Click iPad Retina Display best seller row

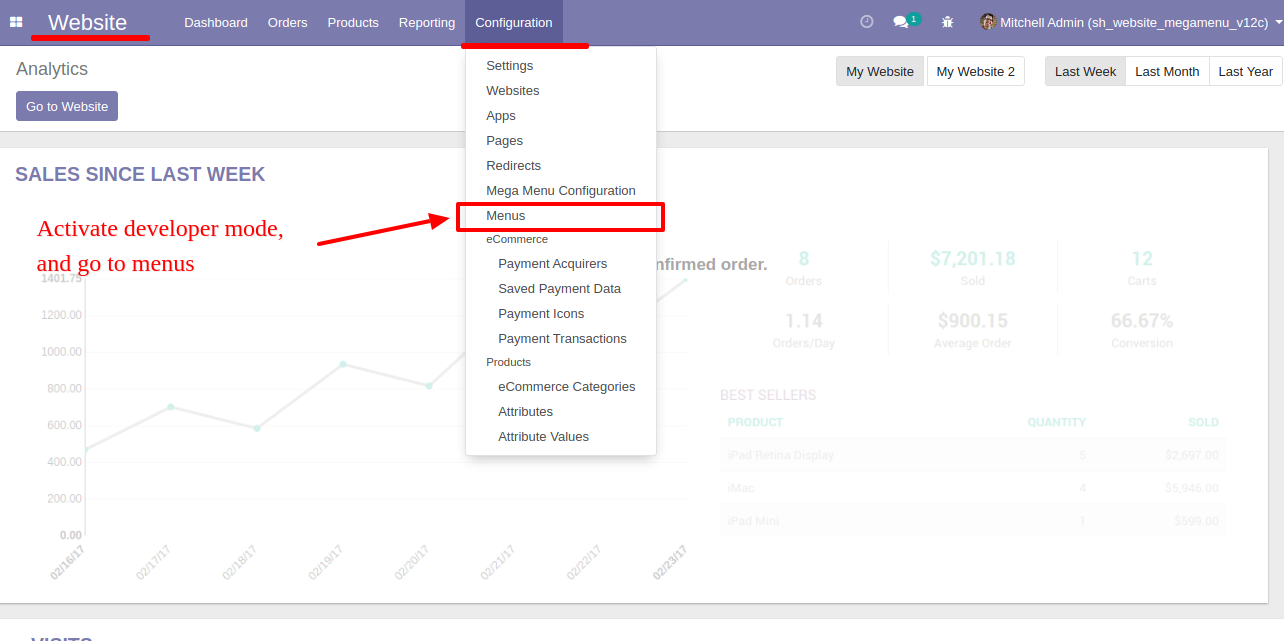973,455
